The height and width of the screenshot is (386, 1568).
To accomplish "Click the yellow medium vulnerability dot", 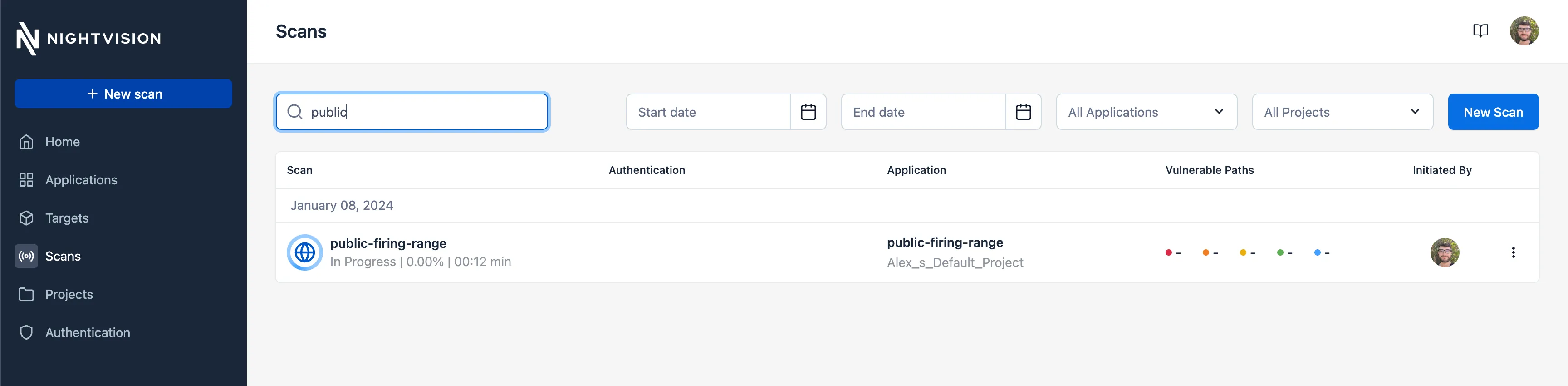I will coord(1242,252).
